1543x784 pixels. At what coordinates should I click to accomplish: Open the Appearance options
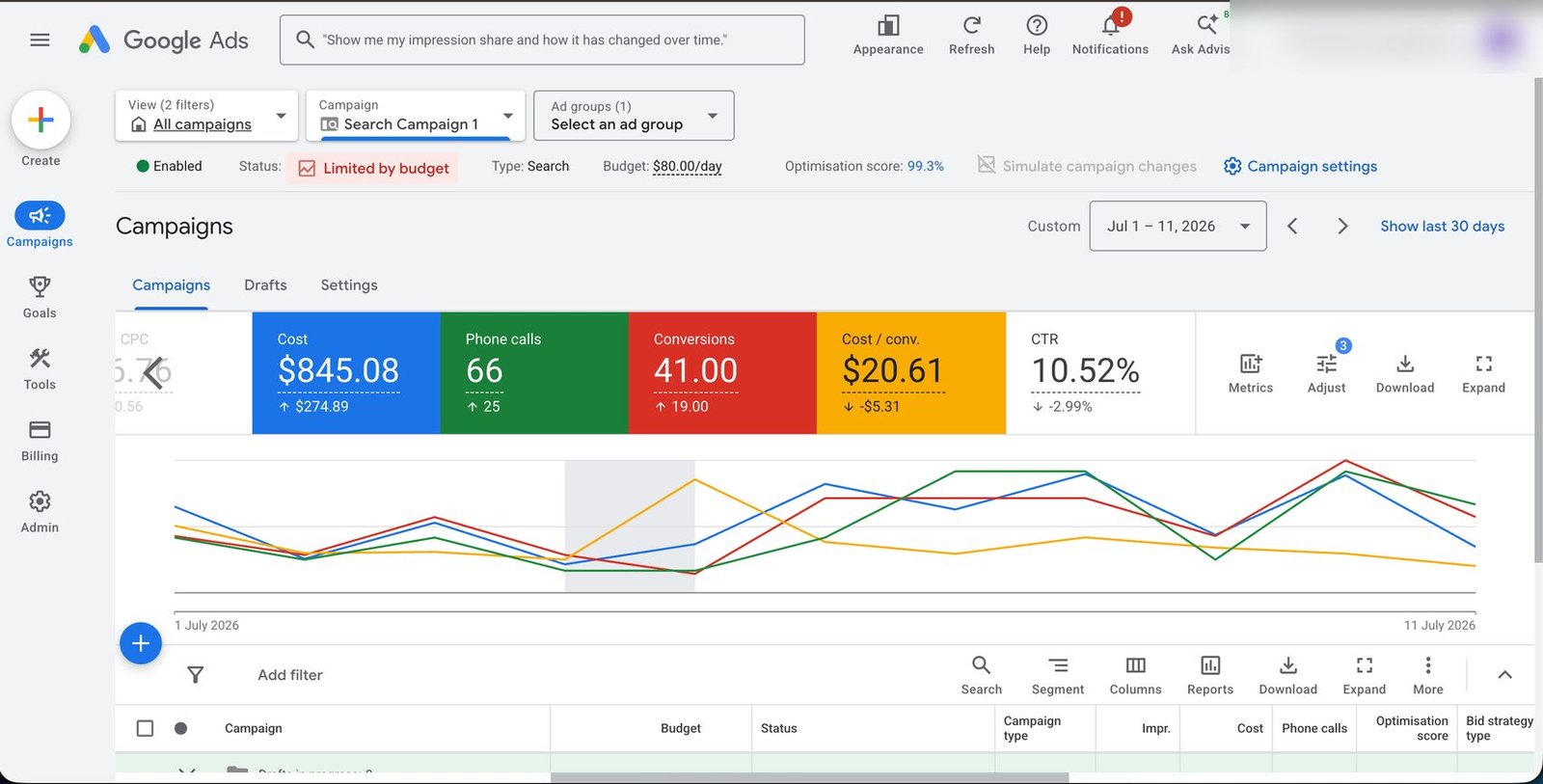(x=888, y=35)
